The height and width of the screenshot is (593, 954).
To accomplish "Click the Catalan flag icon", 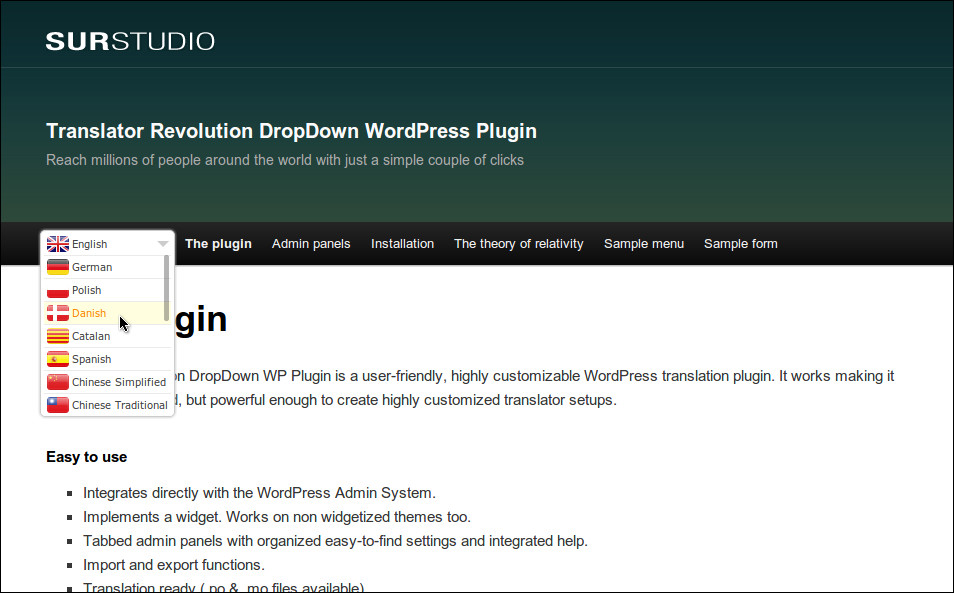I will click(x=58, y=336).
